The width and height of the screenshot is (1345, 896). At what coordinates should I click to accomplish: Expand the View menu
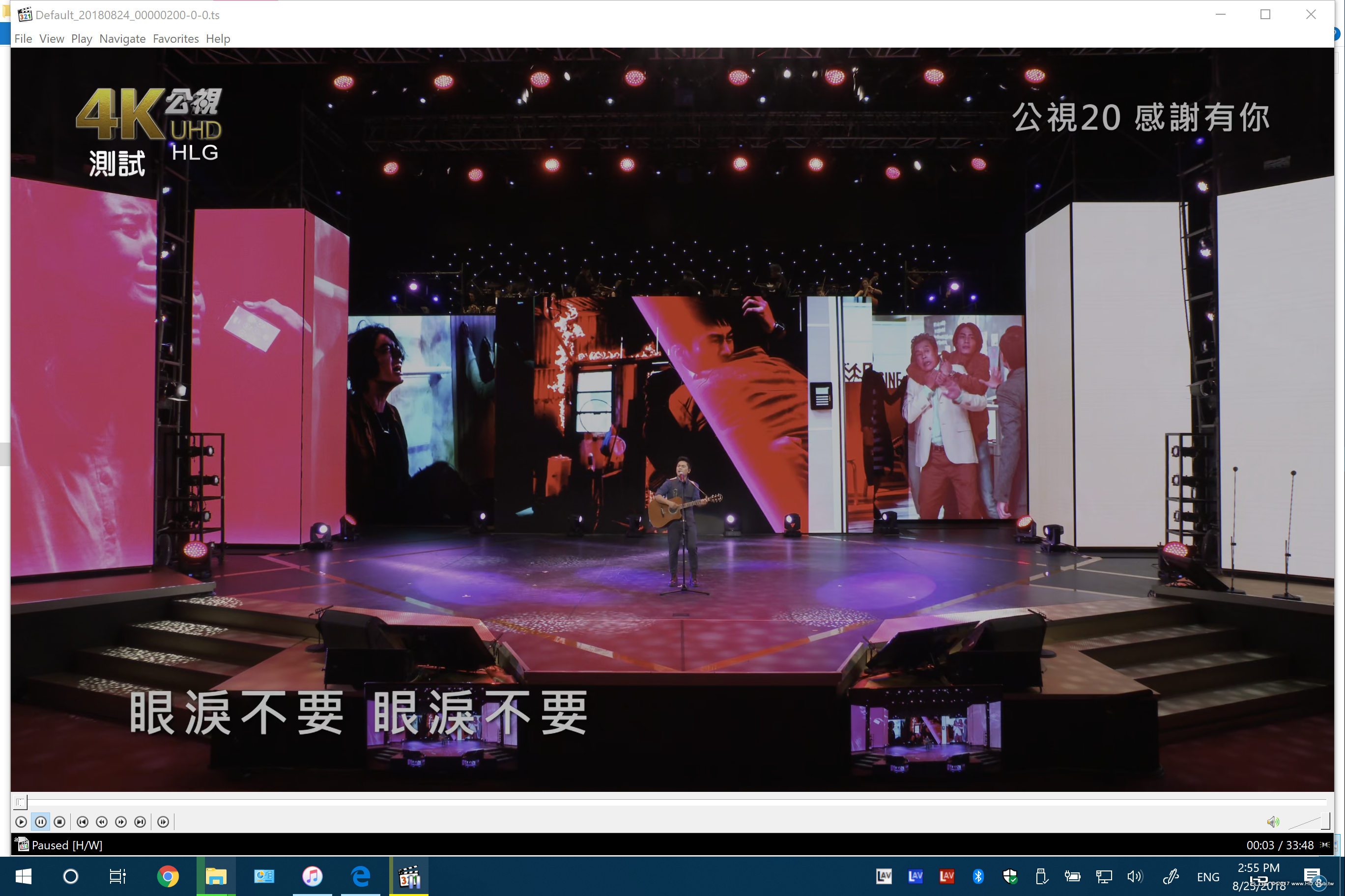pos(52,38)
